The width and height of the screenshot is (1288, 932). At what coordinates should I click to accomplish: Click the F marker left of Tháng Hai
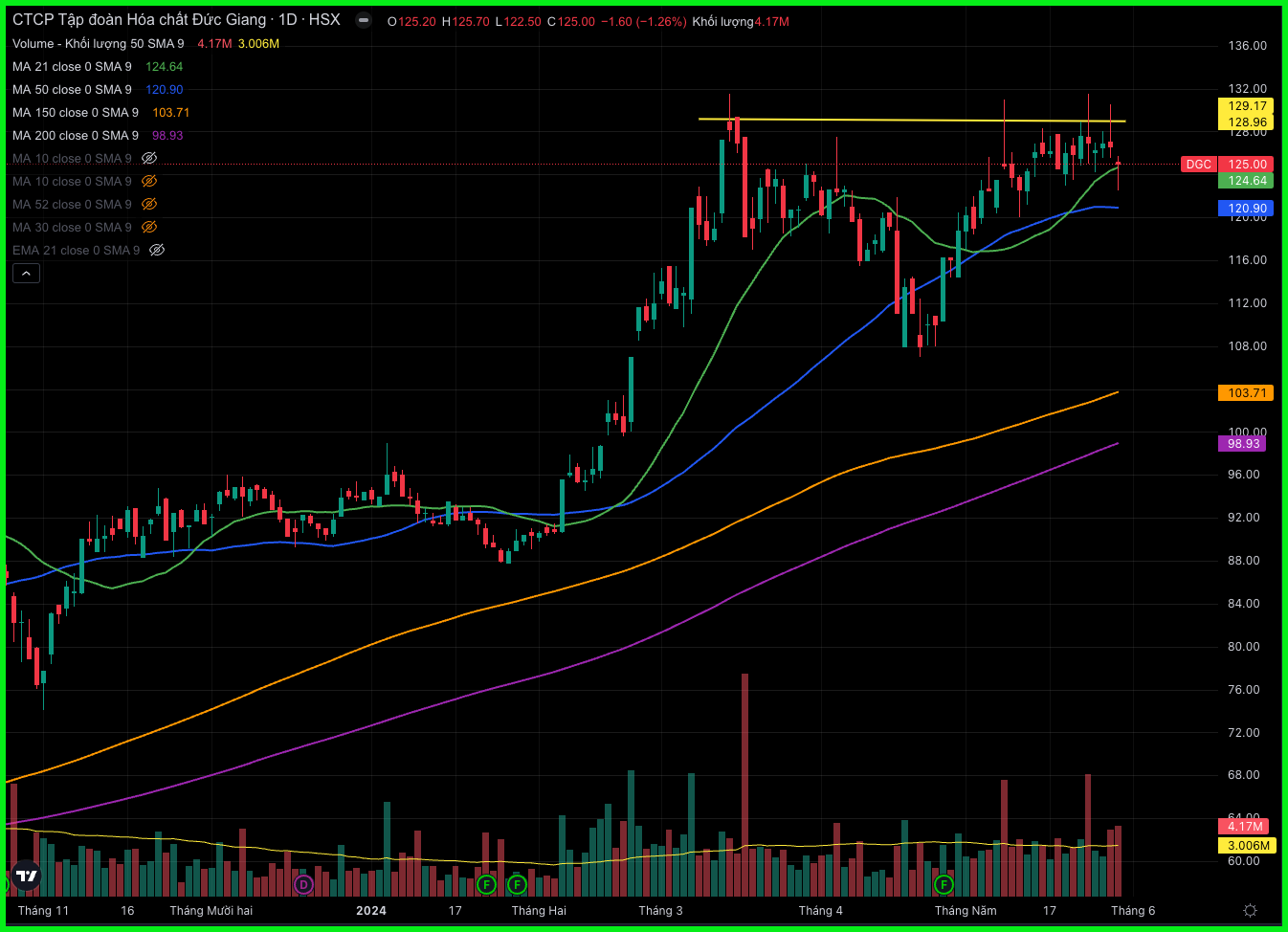click(x=486, y=884)
